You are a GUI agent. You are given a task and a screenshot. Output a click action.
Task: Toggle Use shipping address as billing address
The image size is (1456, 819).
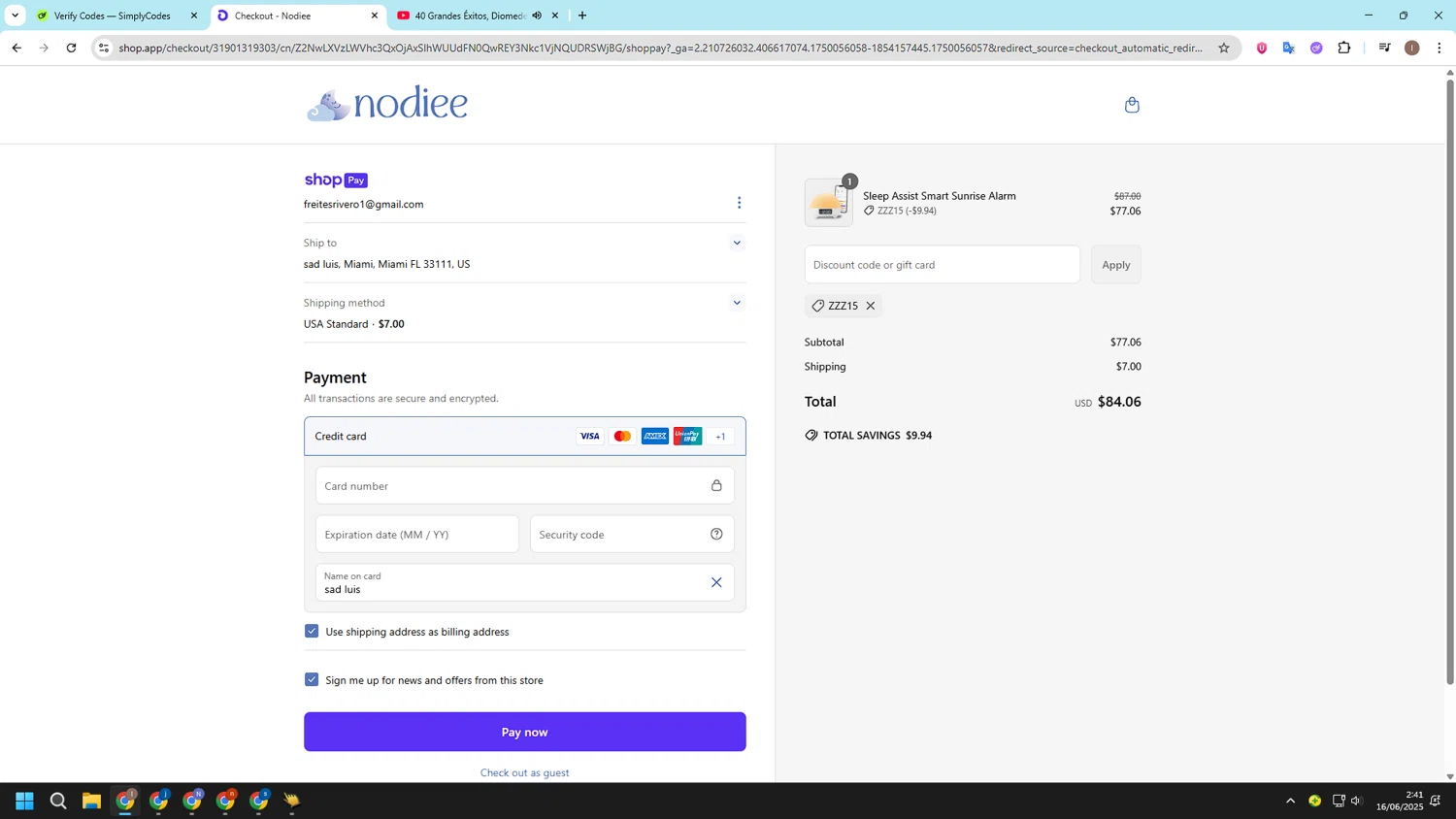pos(312,631)
